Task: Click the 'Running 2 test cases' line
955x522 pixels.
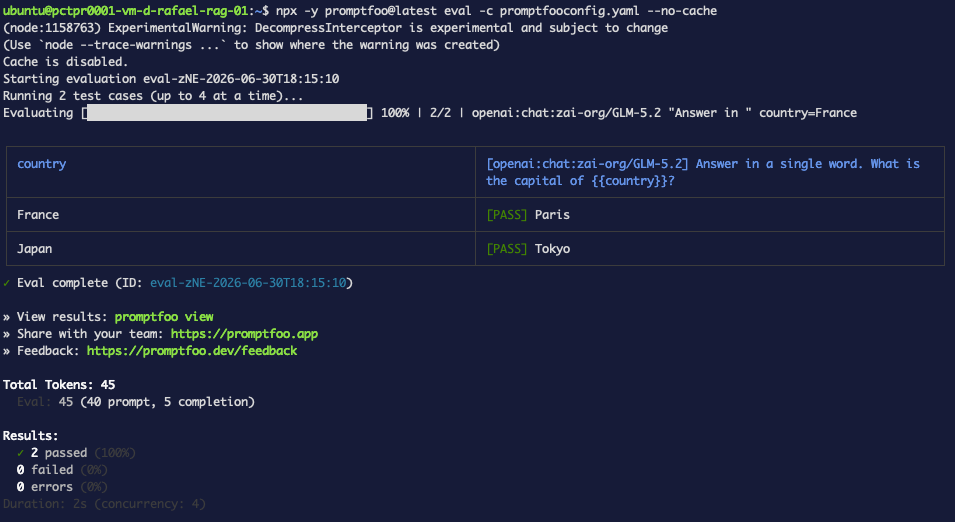Action: pos(153,96)
